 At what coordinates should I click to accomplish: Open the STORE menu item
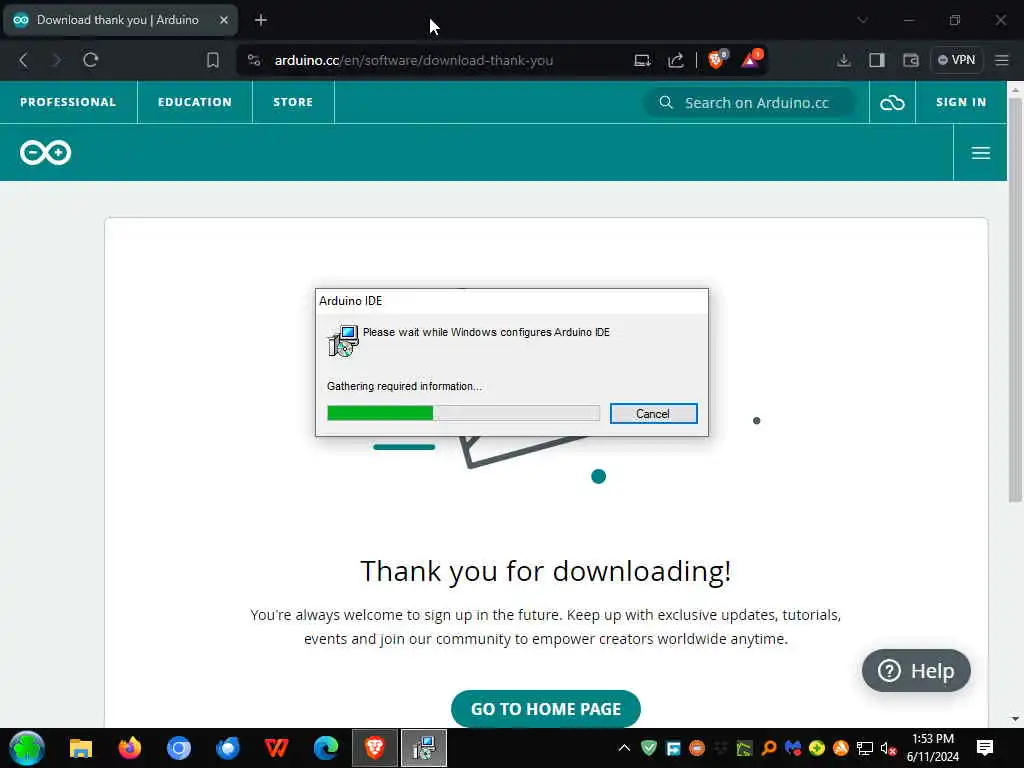coord(293,103)
